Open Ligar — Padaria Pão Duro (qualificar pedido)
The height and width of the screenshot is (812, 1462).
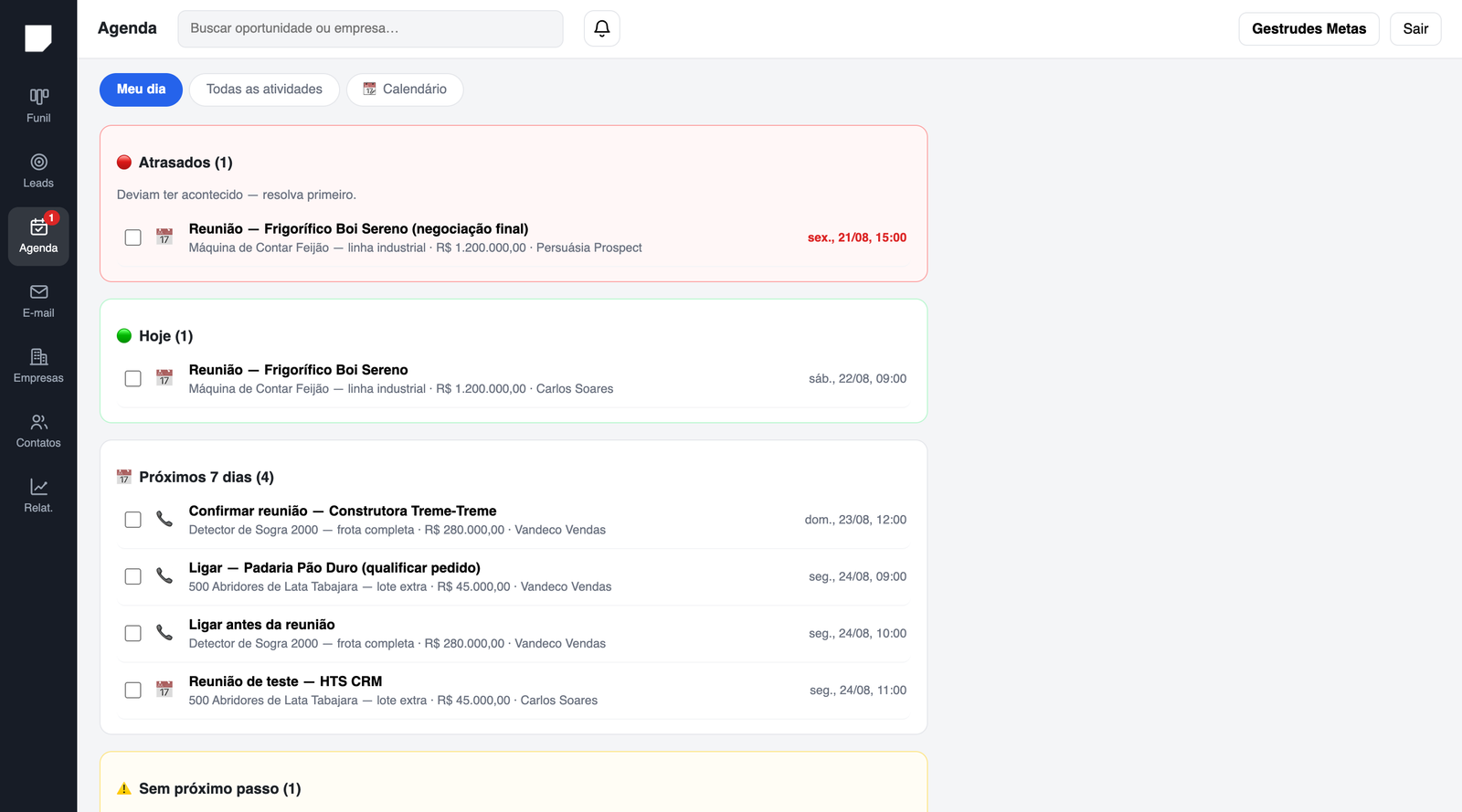coord(334,567)
